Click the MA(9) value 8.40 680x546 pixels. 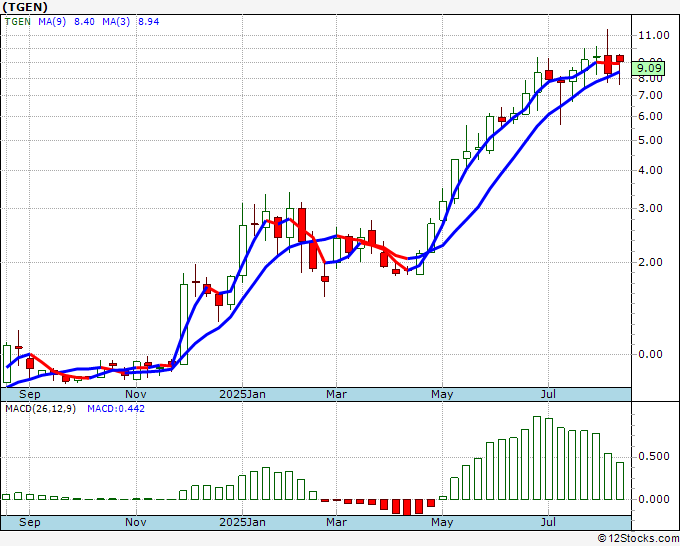pyautogui.click(x=84, y=22)
